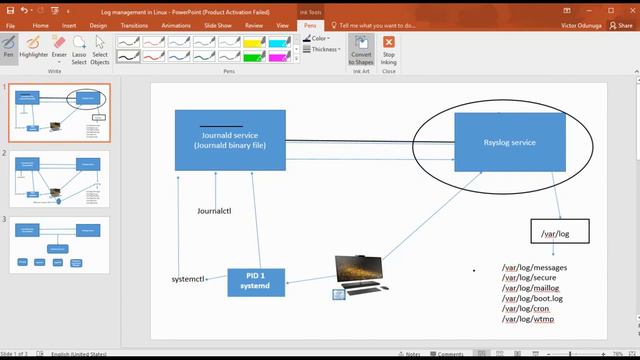The image size is (640, 360).
Task: Switch to the Design ribbon tab
Action: tap(98, 26)
